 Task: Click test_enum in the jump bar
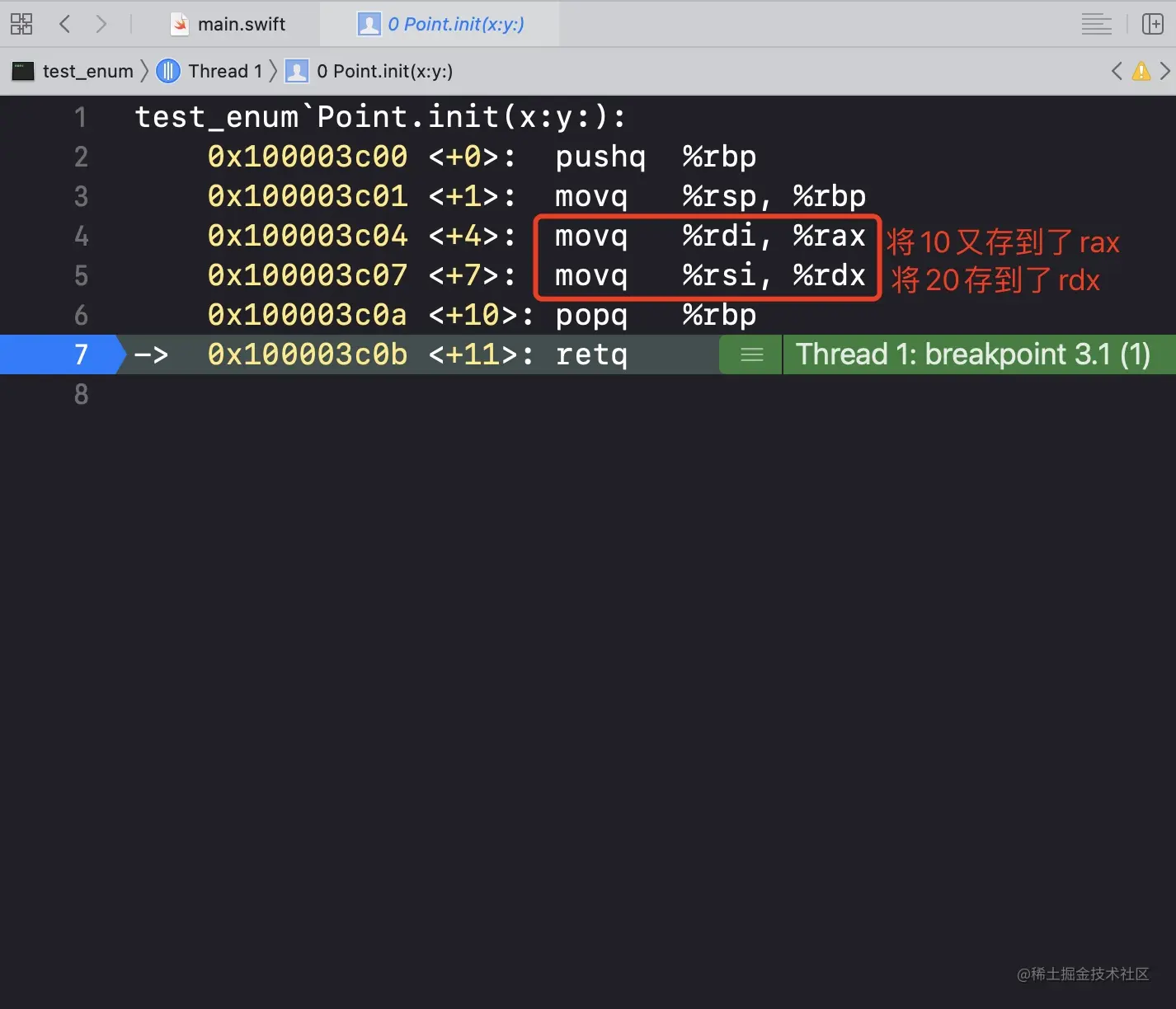(x=87, y=71)
